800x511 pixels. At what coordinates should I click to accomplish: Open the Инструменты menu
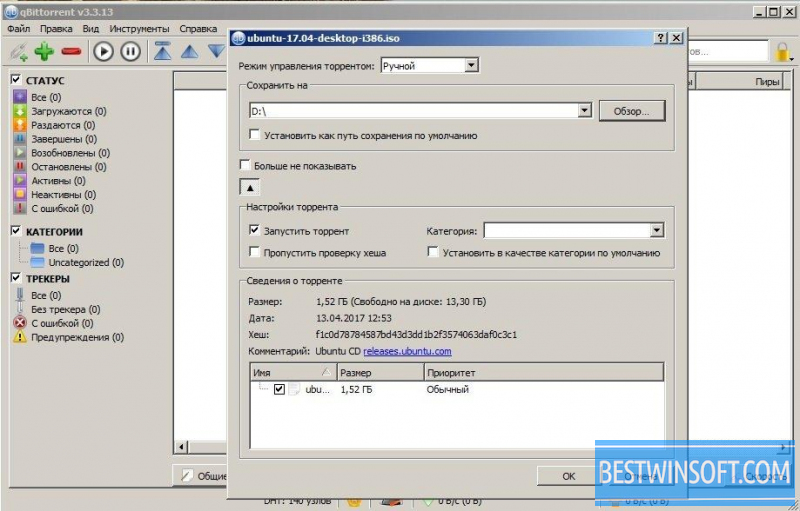139,29
